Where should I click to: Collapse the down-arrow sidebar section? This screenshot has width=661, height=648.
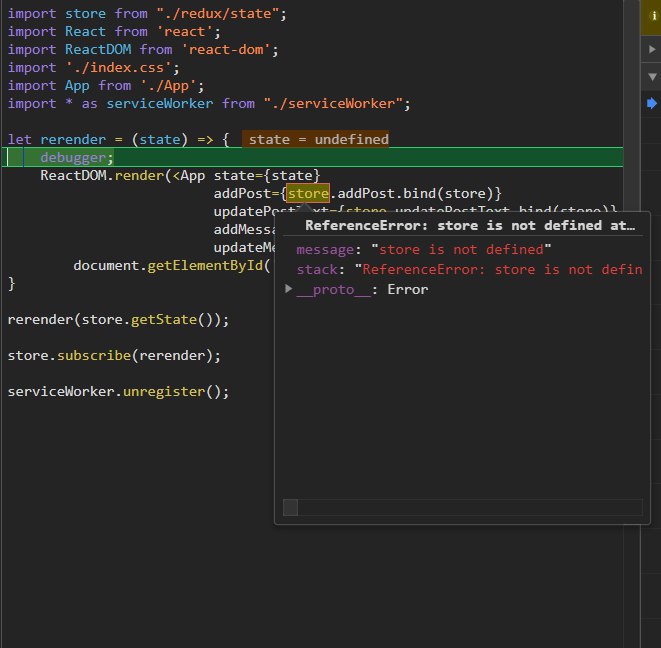click(653, 76)
